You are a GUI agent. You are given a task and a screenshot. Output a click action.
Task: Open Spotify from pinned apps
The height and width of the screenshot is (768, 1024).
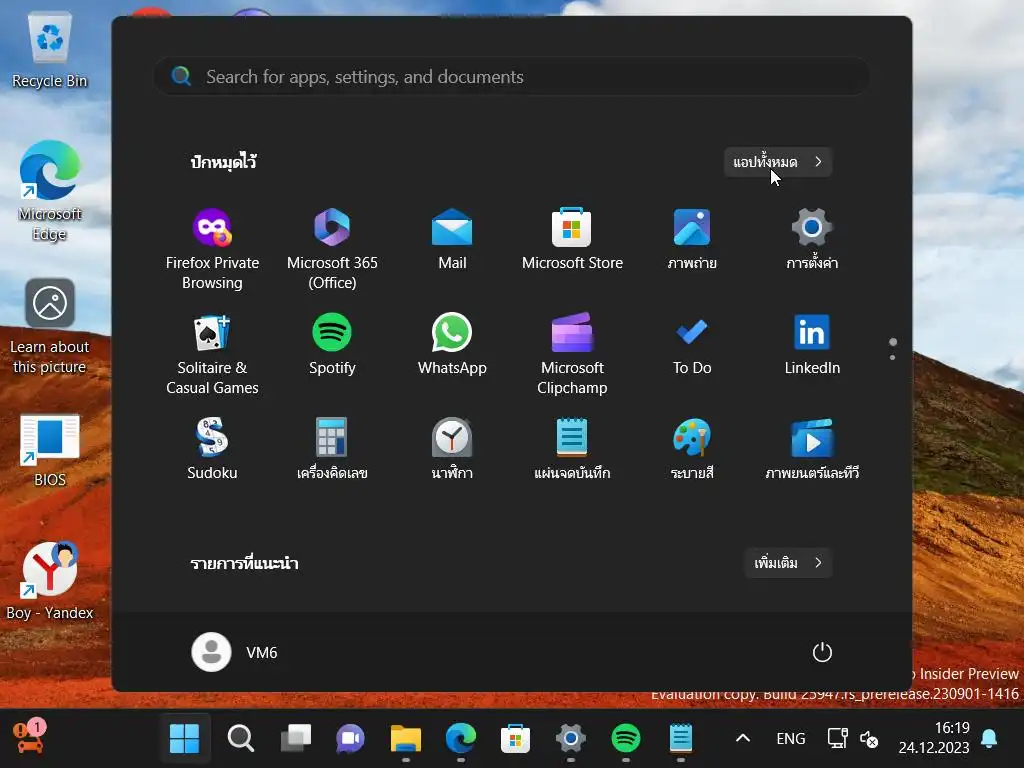click(x=332, y=344)
